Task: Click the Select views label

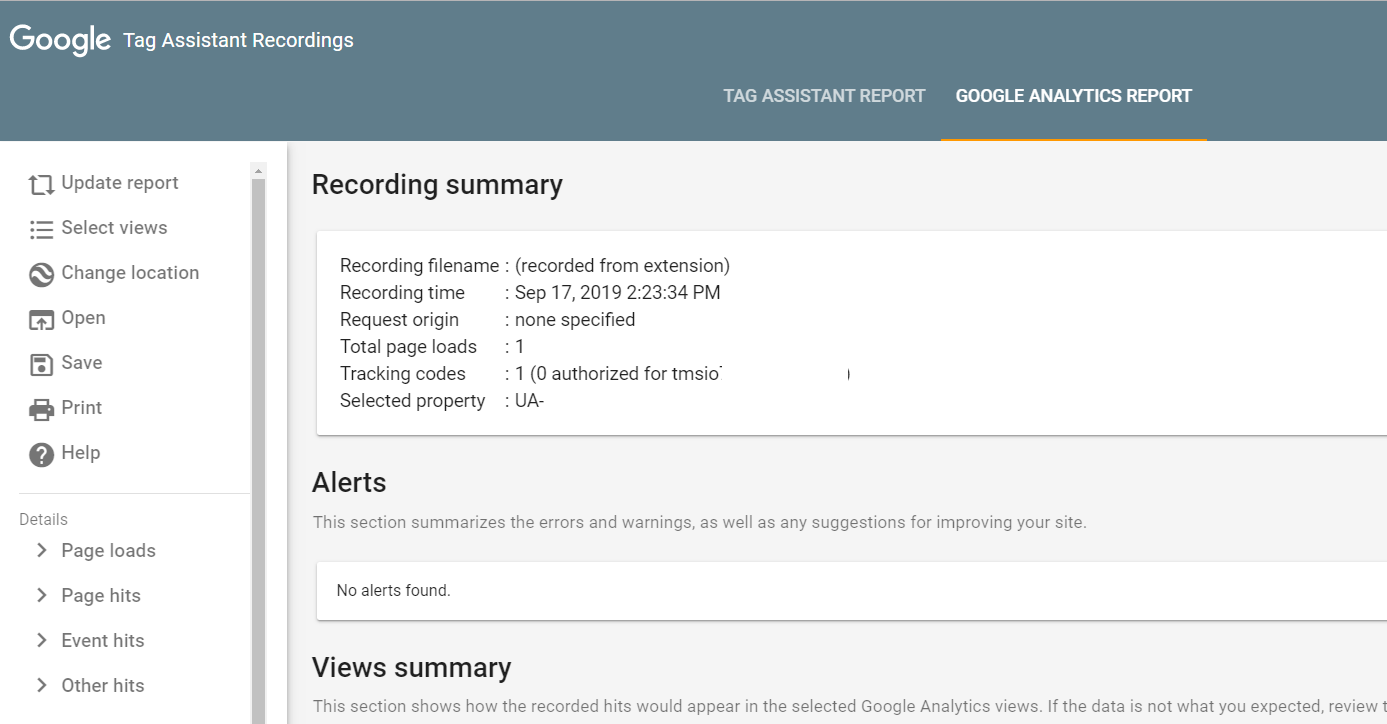Action: pyautogui.click(x=114, y=228)
